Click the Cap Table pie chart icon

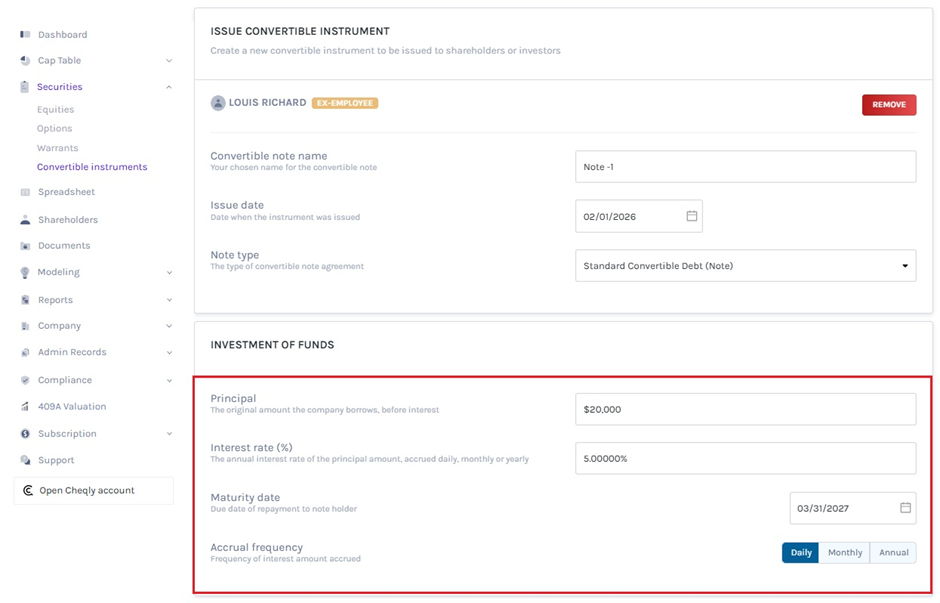[x=25, y=61]
